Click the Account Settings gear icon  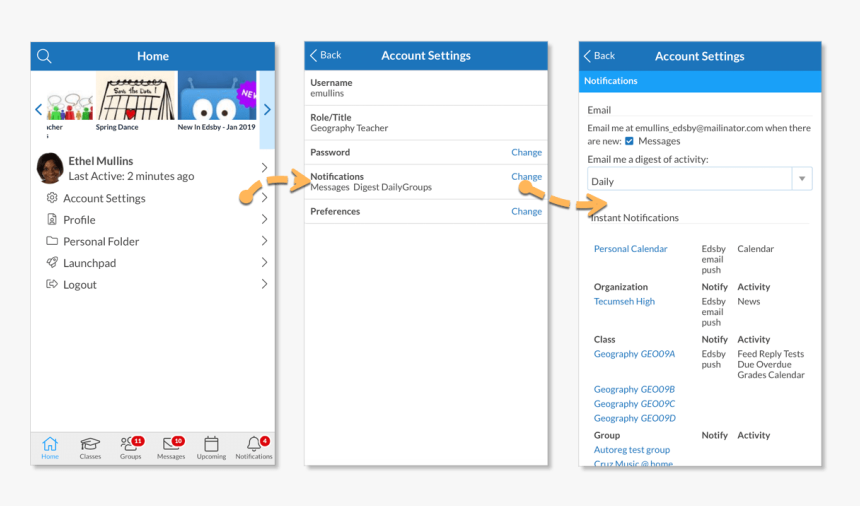tap(52, 197)
